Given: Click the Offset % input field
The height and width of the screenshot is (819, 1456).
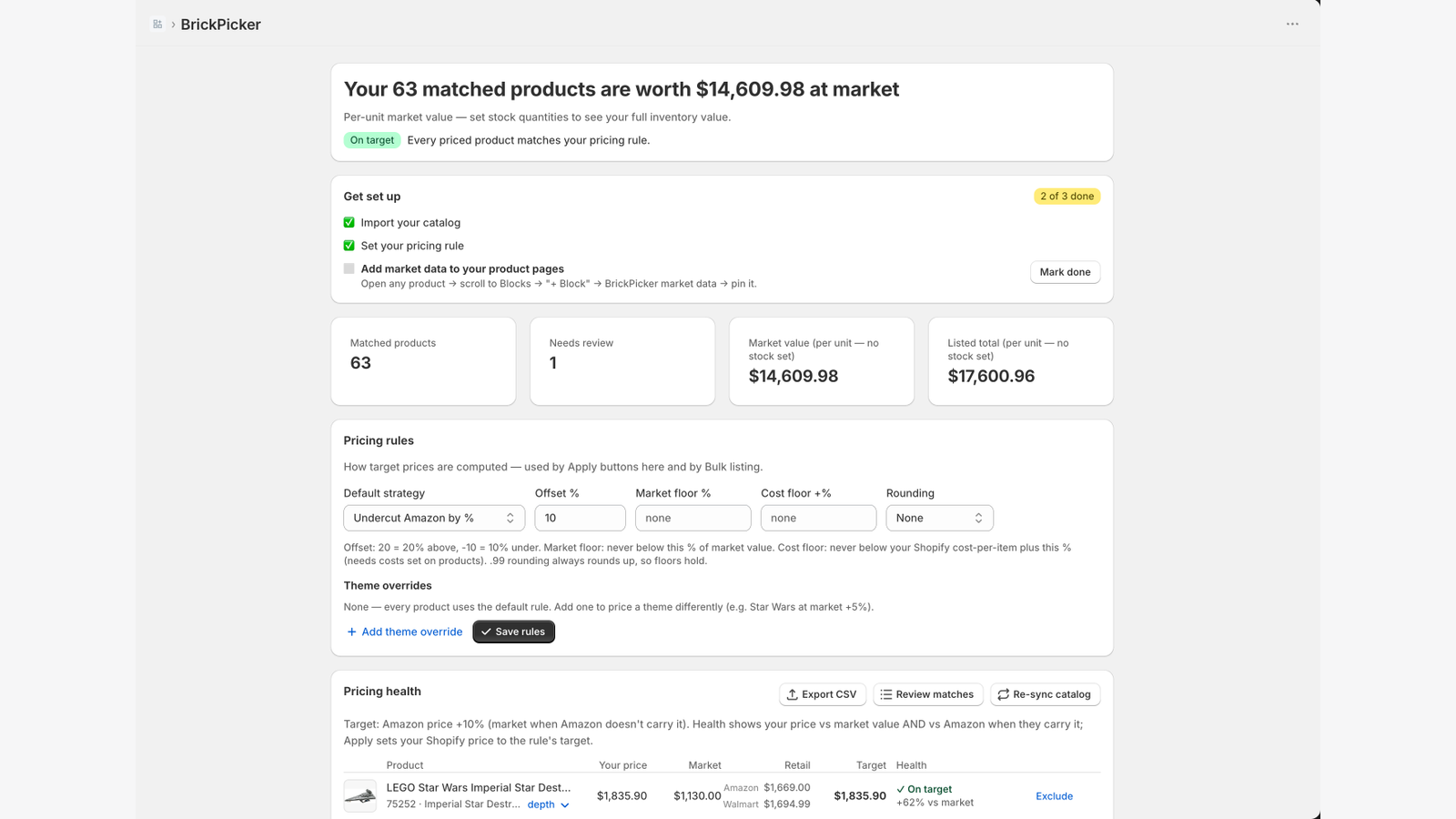Looking at the screenshot, I should click(x=580, y=518).
